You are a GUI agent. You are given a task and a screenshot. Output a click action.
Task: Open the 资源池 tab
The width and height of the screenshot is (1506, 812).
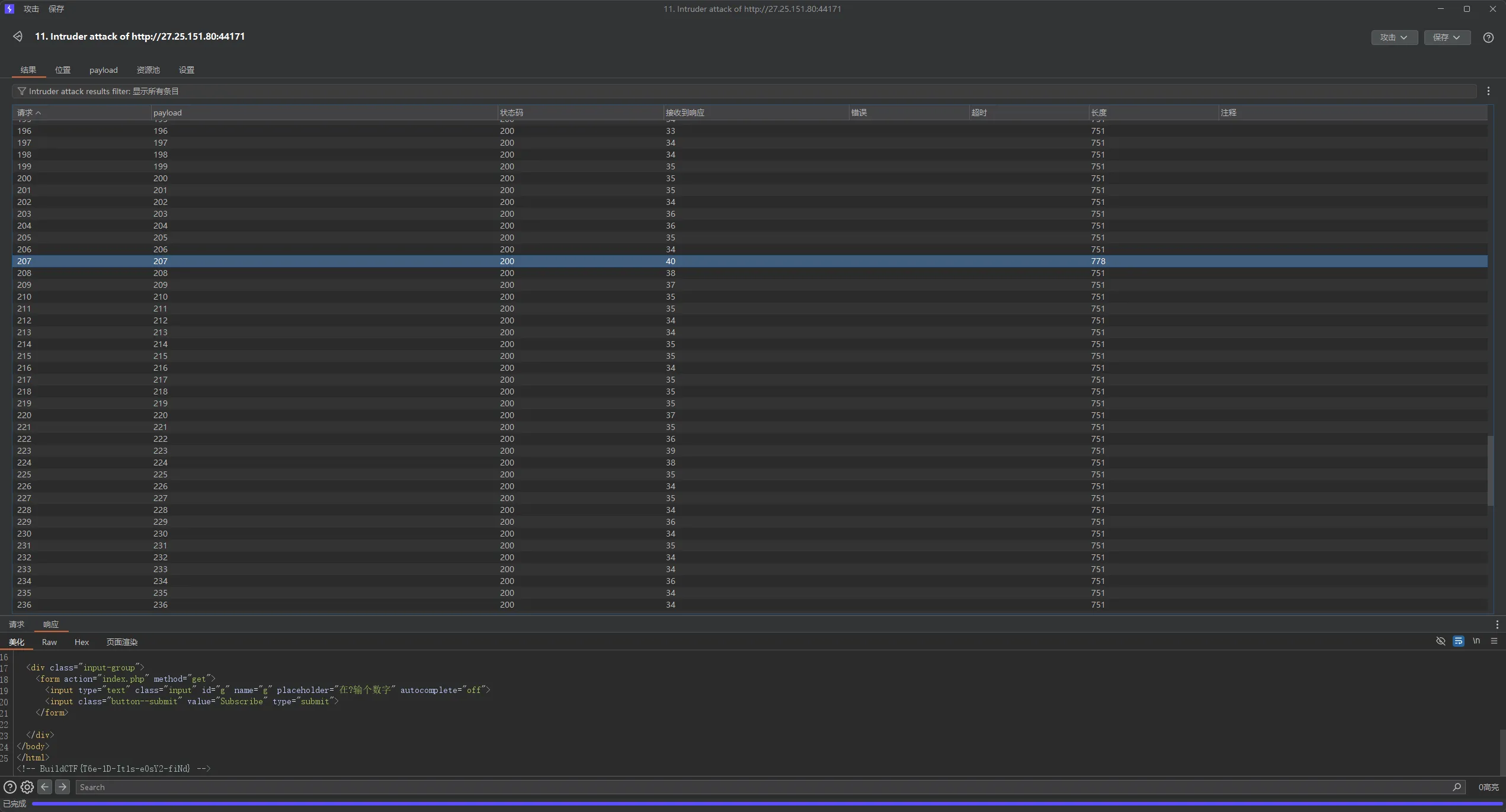tap(148, 70)
